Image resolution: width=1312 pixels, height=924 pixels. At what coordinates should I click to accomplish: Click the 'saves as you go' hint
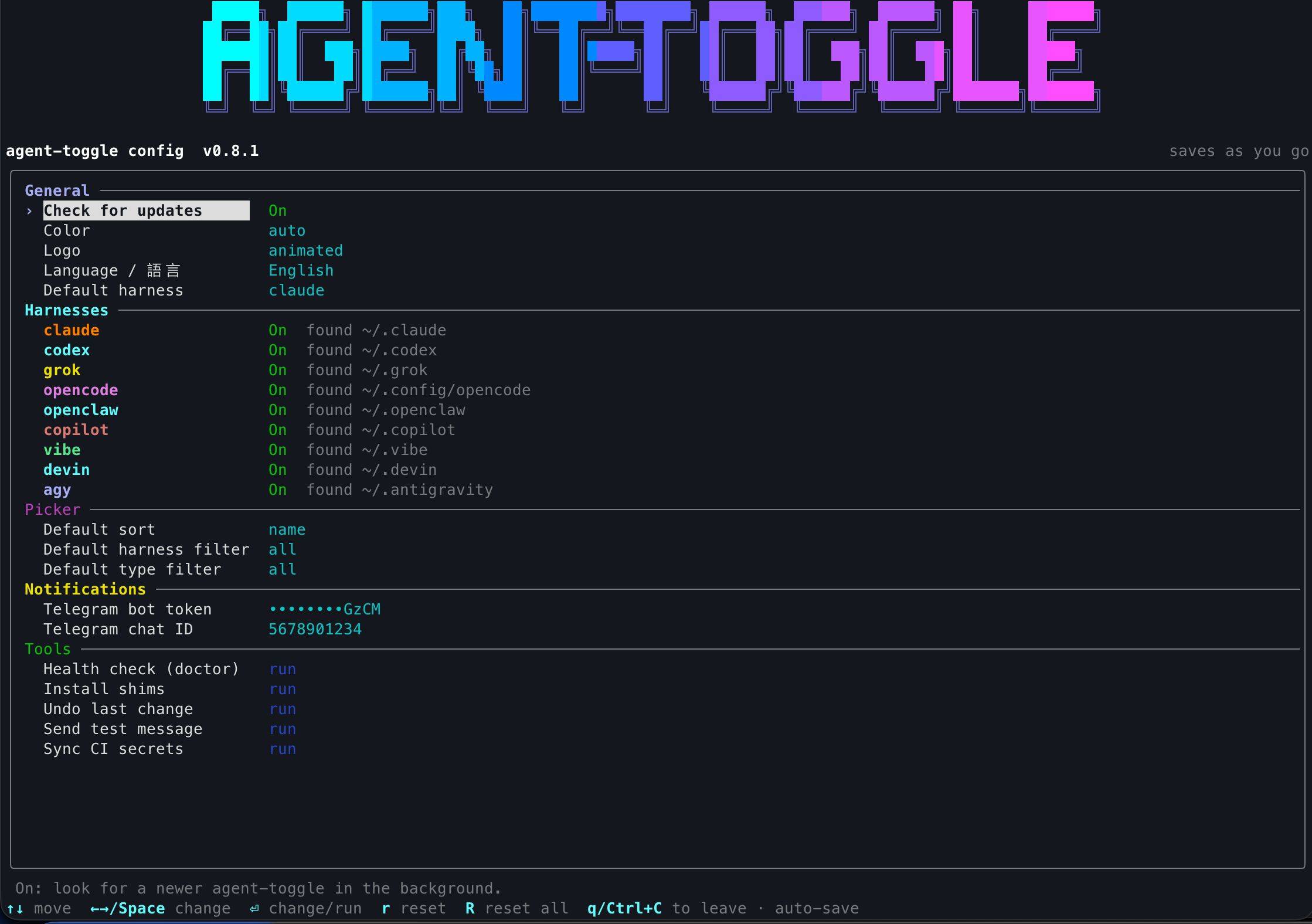click(x=1239, y=151)
